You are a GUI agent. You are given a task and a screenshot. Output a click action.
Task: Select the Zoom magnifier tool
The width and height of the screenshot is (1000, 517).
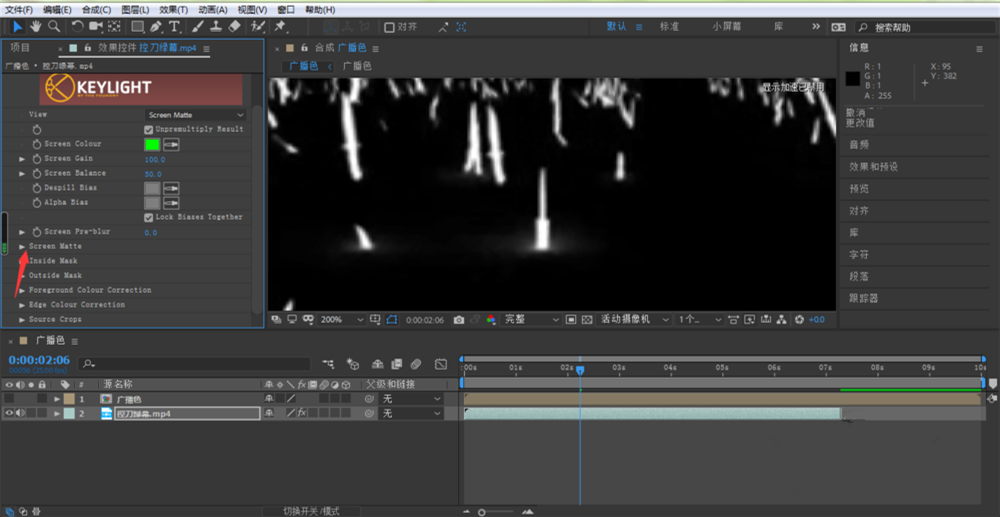54,26
